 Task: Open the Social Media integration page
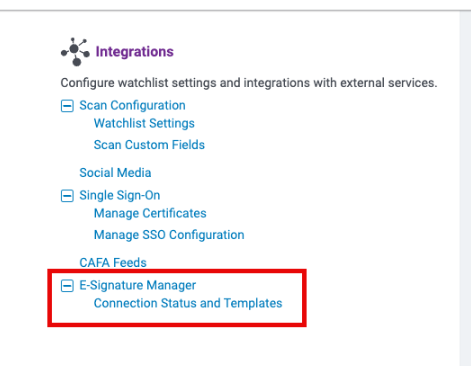[x=115, y=173]
